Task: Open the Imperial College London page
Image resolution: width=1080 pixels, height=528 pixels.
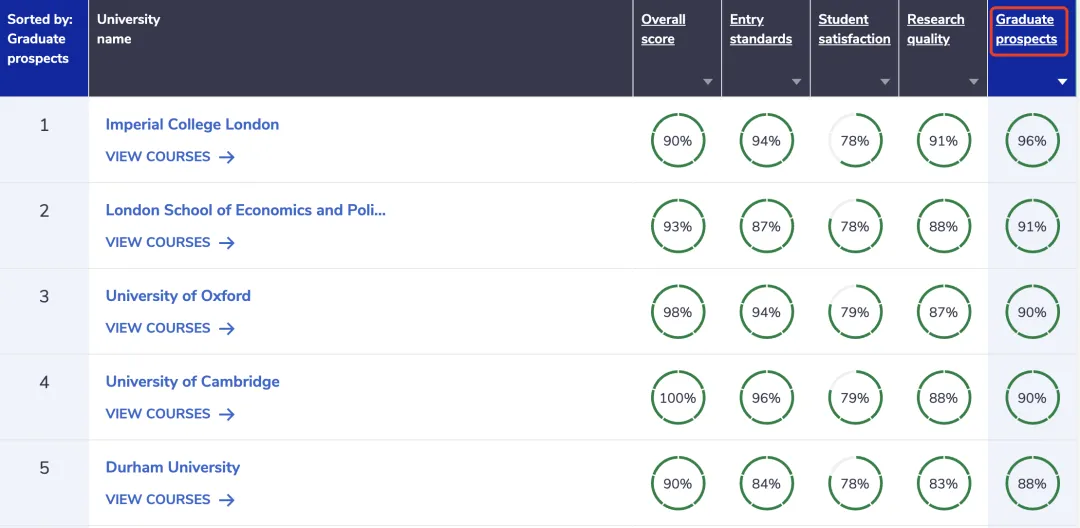Action: [192, 124]
